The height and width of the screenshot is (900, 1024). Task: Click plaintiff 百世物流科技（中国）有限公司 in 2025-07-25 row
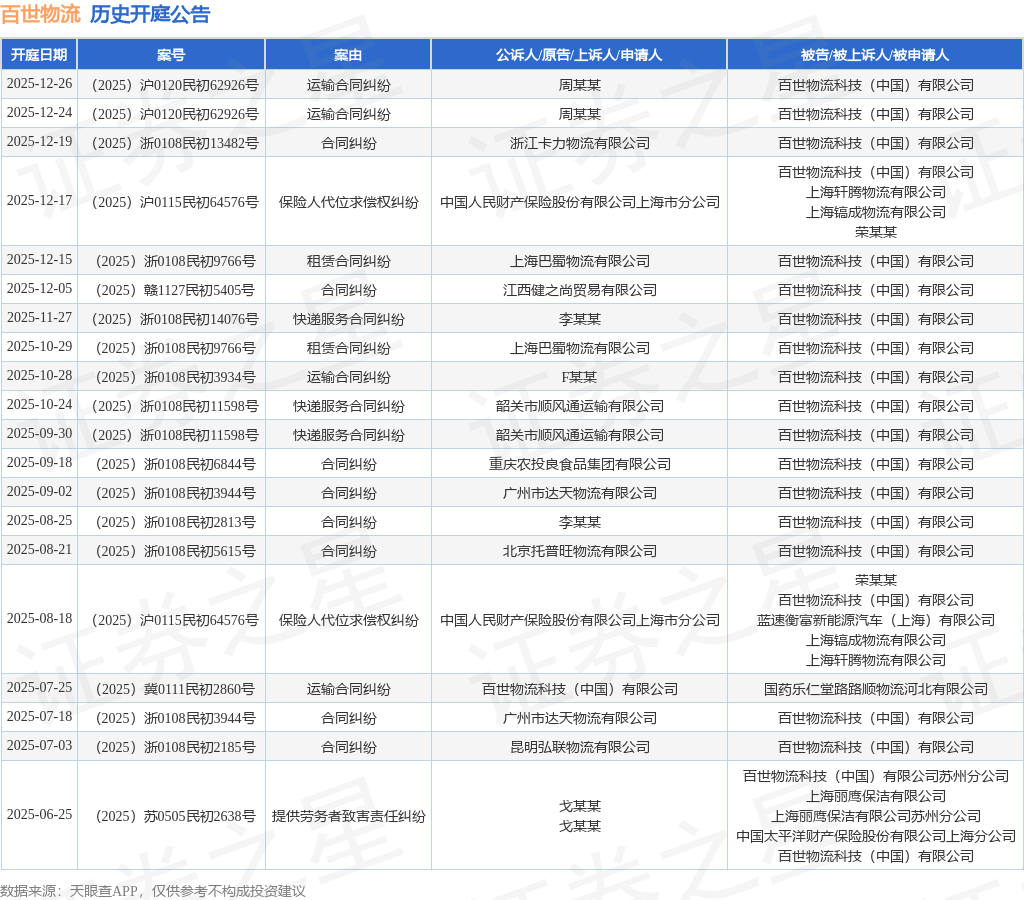tap(579, 688)
